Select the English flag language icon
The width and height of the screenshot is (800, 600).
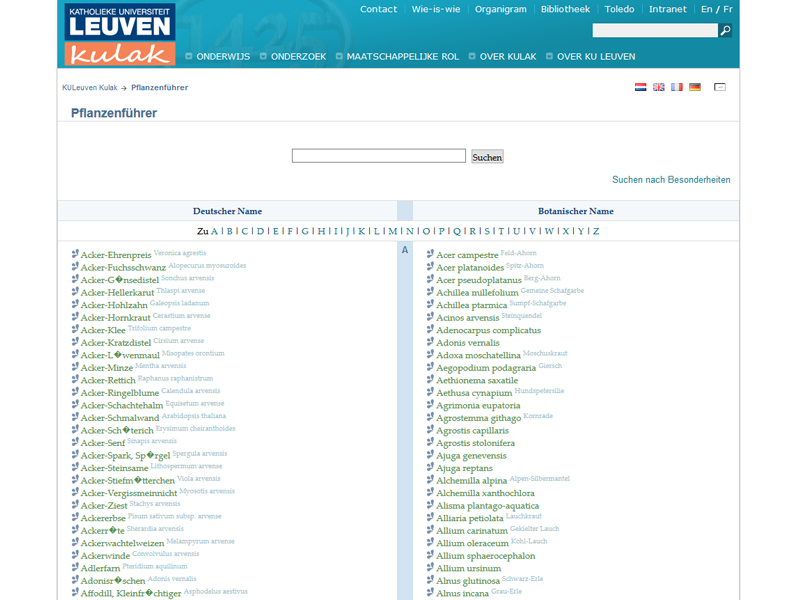[x=659, y=87]
